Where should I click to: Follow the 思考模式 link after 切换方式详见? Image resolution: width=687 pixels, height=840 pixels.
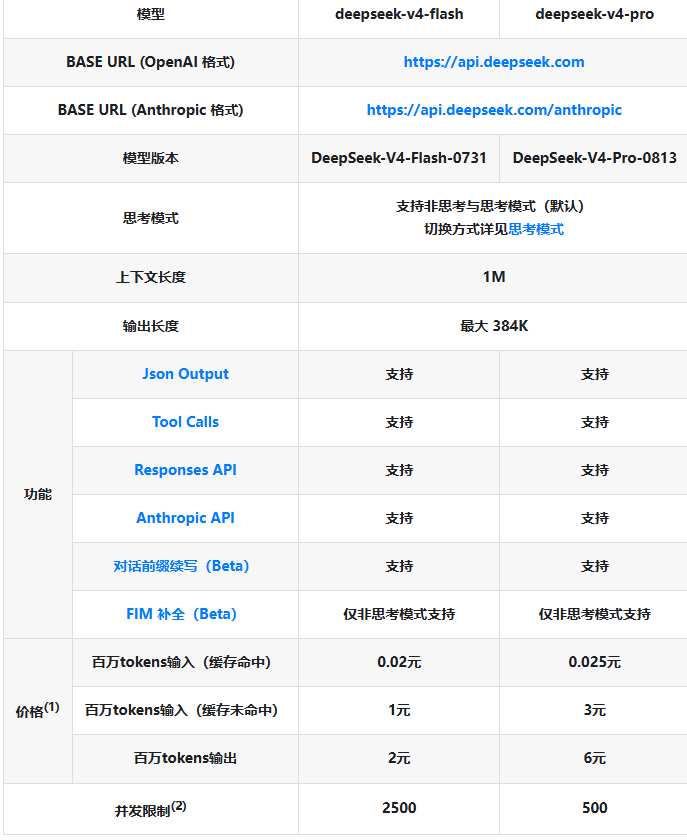tap(536, 229)
